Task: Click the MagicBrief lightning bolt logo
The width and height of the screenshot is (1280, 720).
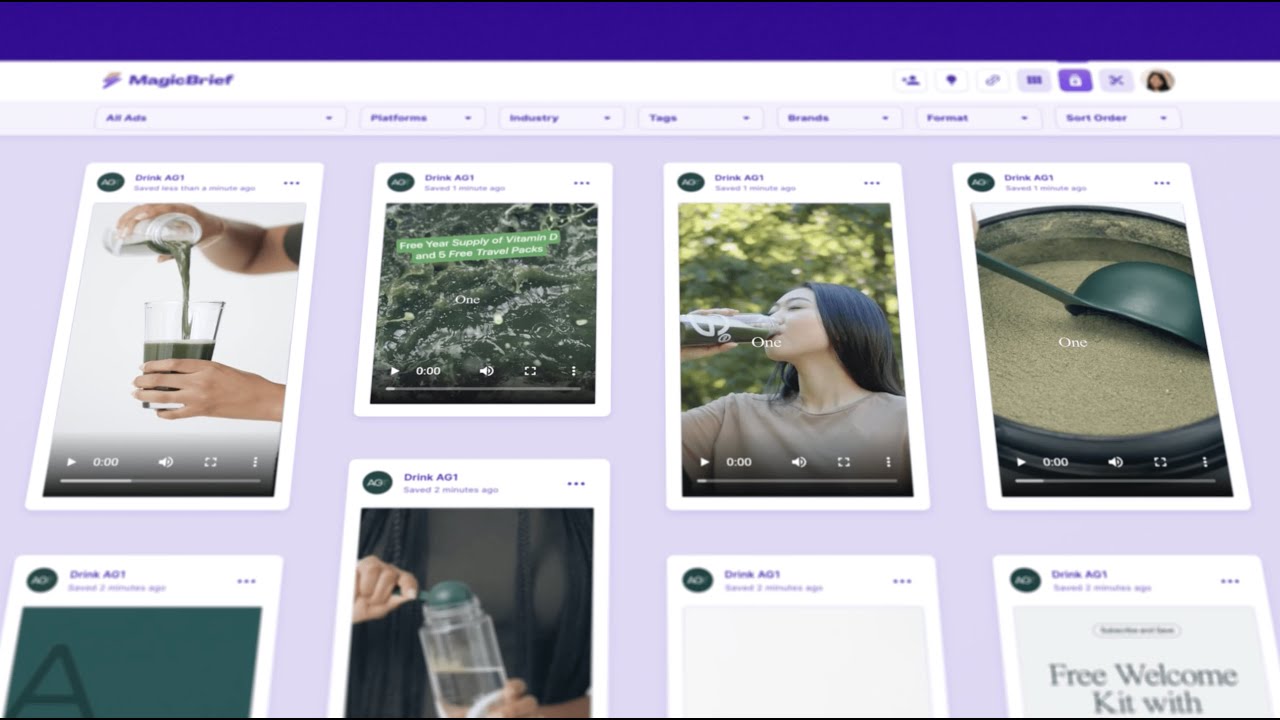Action: coord(110,80)
